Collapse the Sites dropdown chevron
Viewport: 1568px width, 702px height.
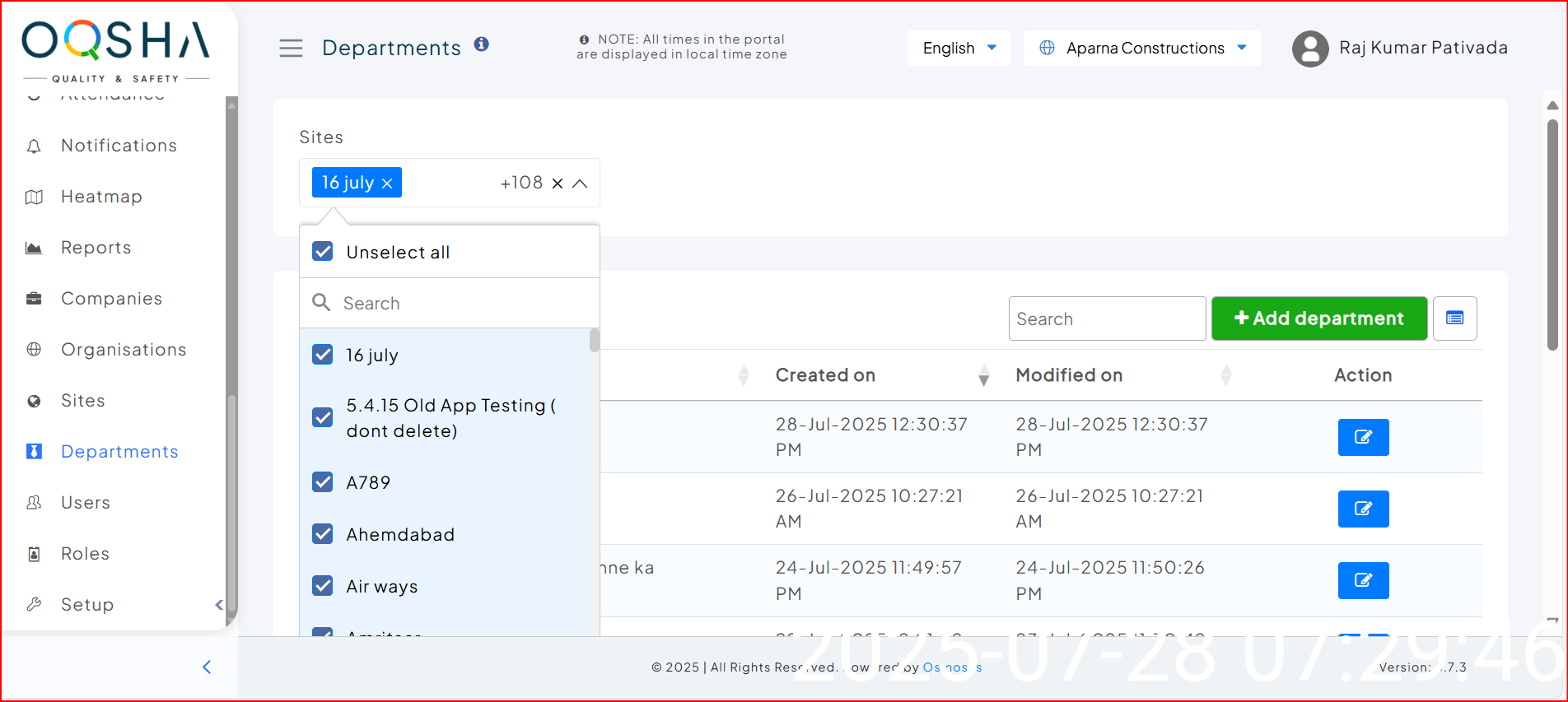pyautogui.click(x=581, y=184)
